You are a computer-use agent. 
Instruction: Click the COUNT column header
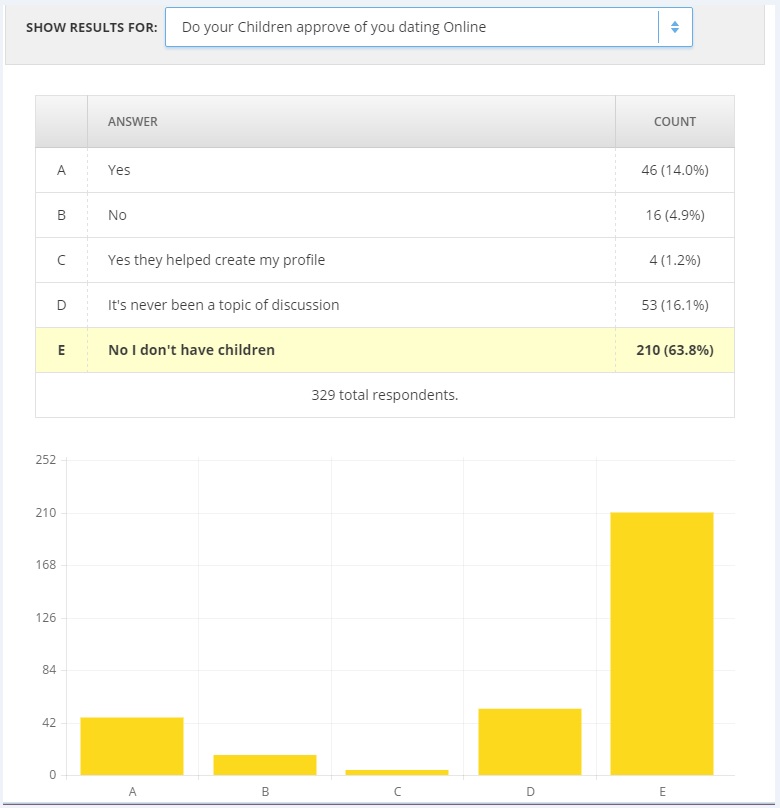click(675, 122)
